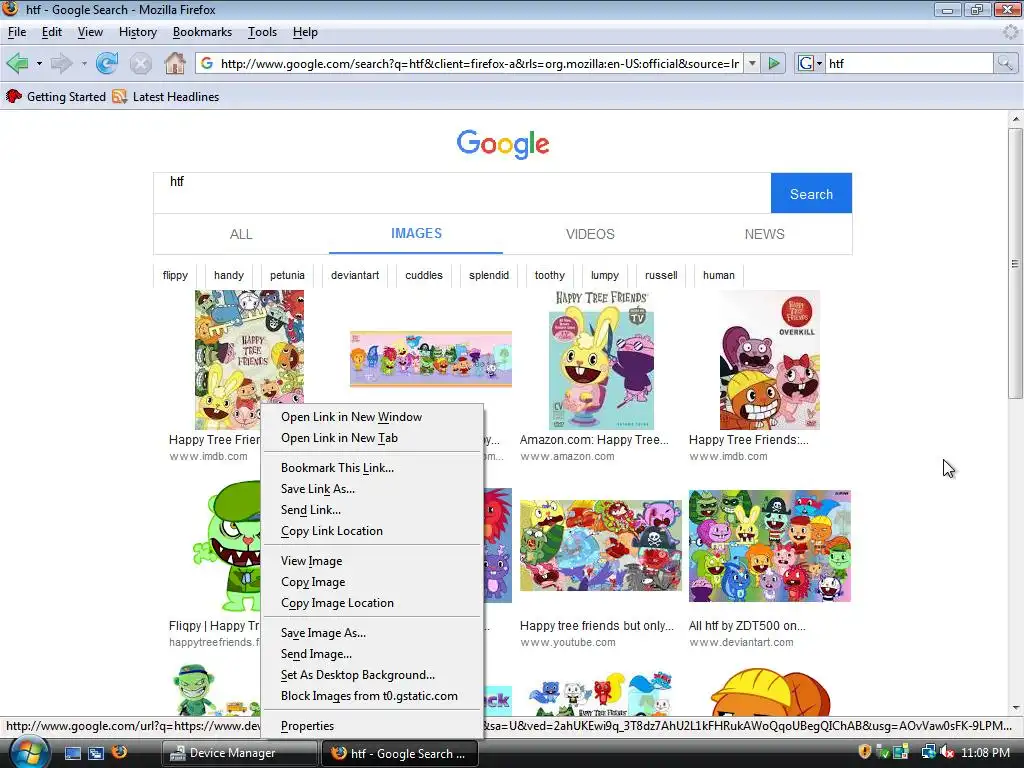The width and height of the screenshot is (1024, 768).
Task: Choose Open Link in New Window
Action: pos(372,417)
